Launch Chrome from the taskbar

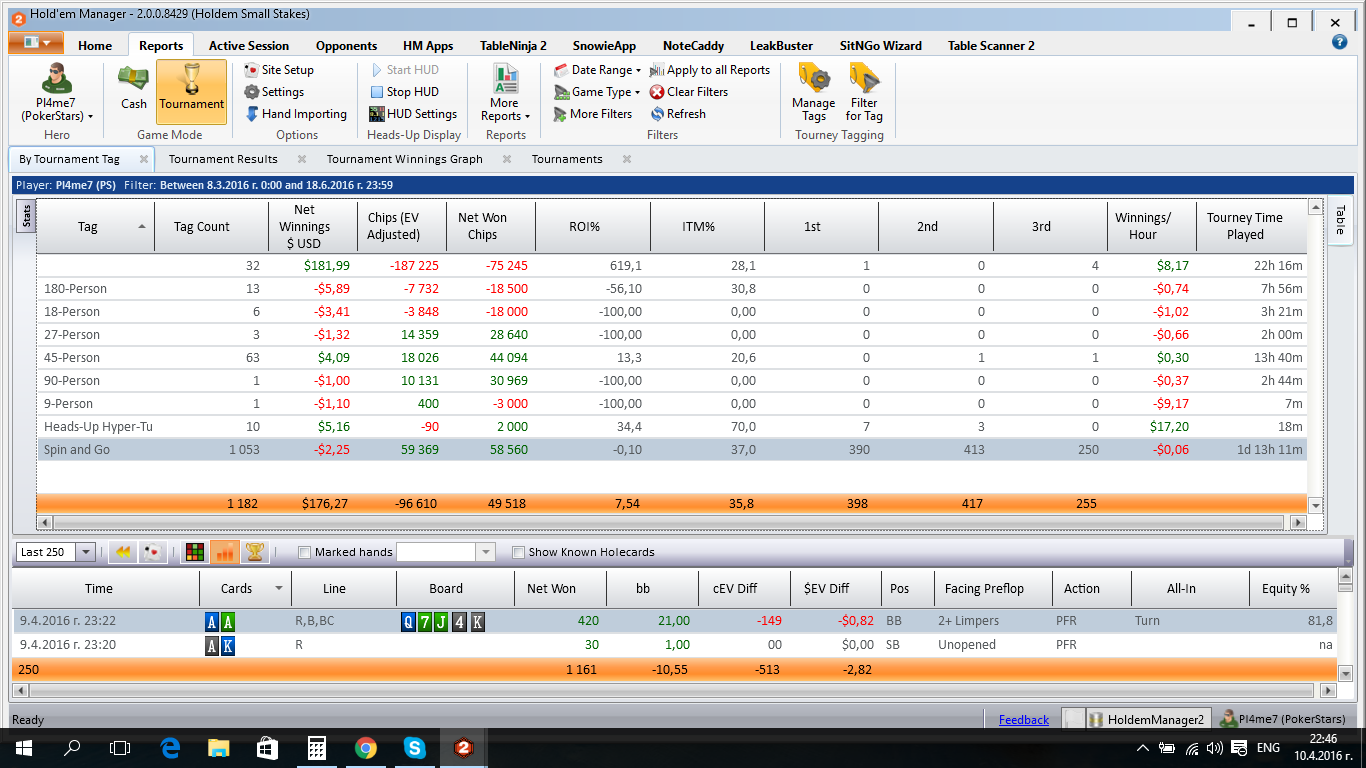point(366,747)
